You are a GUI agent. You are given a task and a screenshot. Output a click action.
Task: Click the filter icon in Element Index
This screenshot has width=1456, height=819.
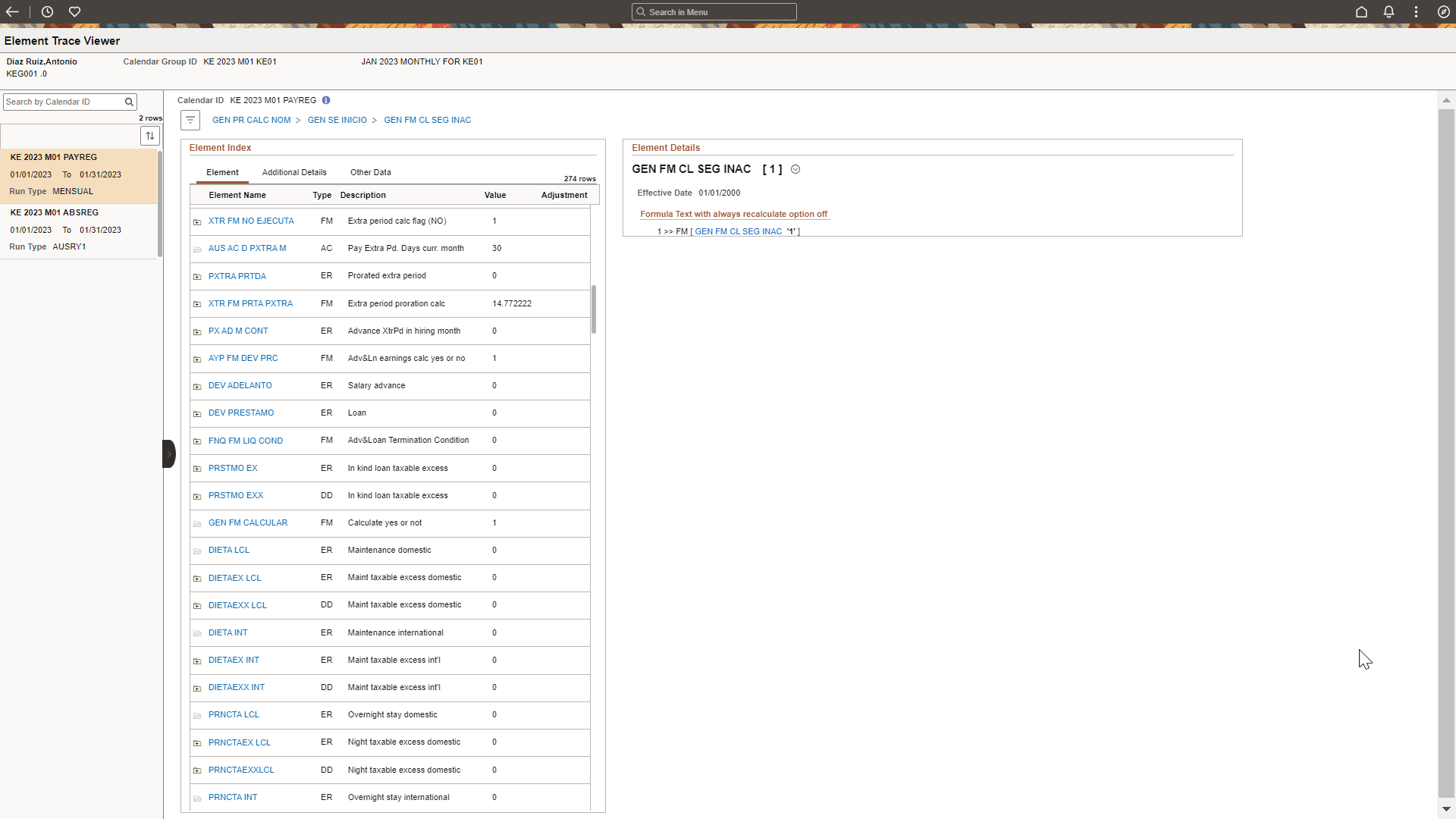pos(190,120)
